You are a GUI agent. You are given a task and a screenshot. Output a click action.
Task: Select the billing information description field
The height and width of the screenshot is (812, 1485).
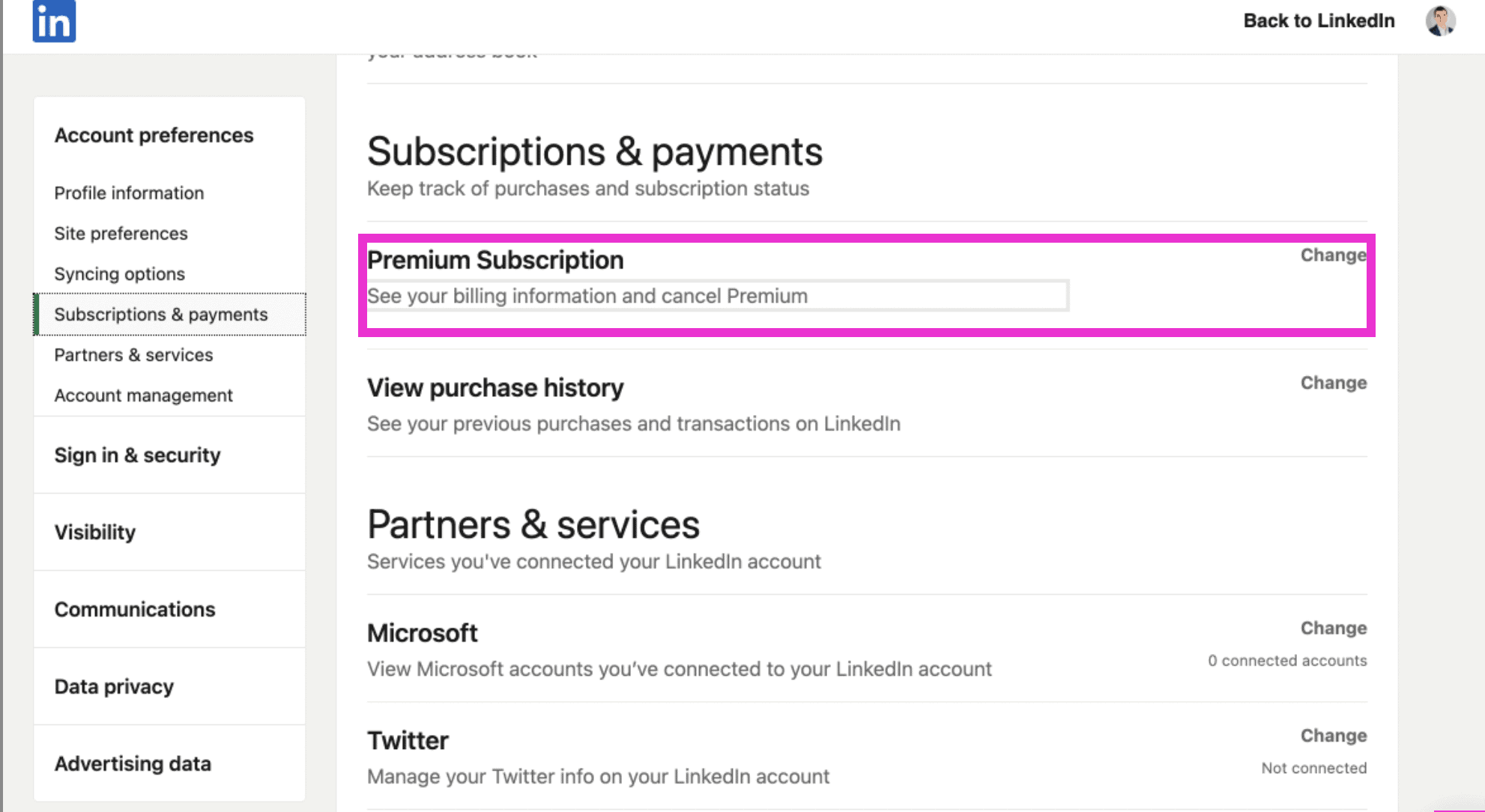[x=717, y=296]
